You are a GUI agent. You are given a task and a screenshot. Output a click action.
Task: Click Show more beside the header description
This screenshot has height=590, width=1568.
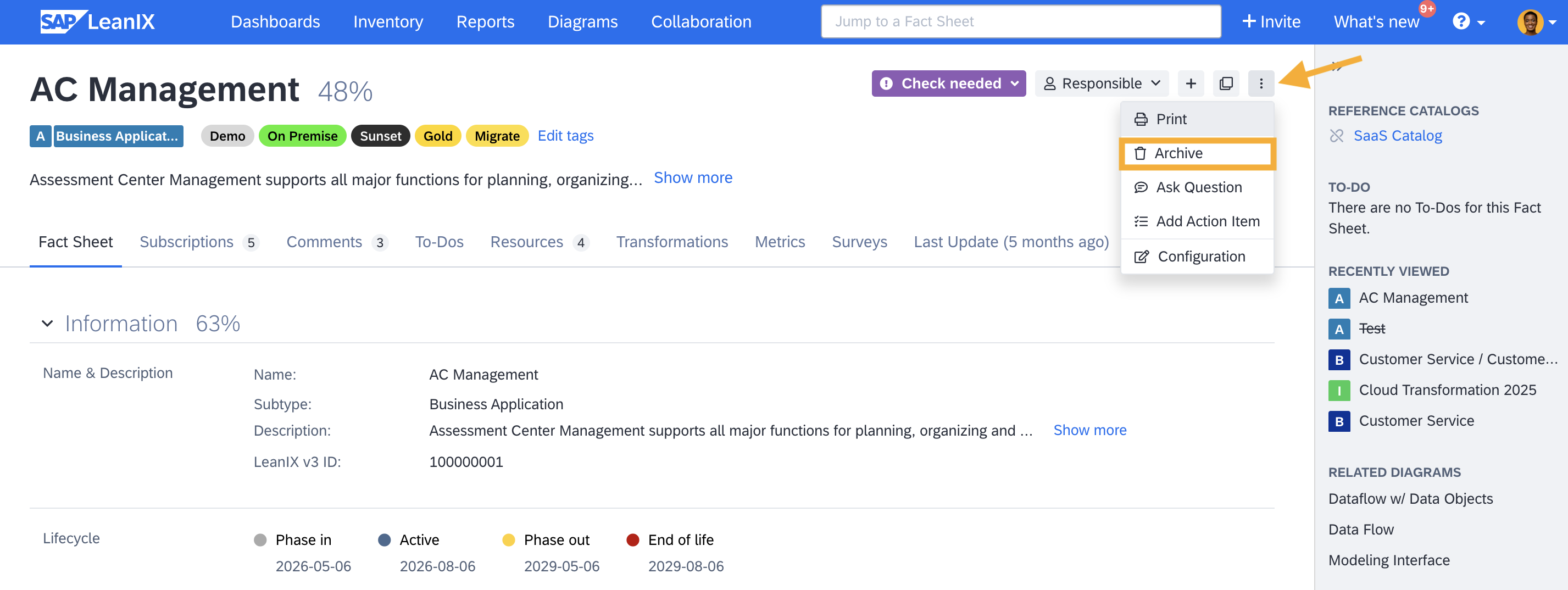pos(693,178)
